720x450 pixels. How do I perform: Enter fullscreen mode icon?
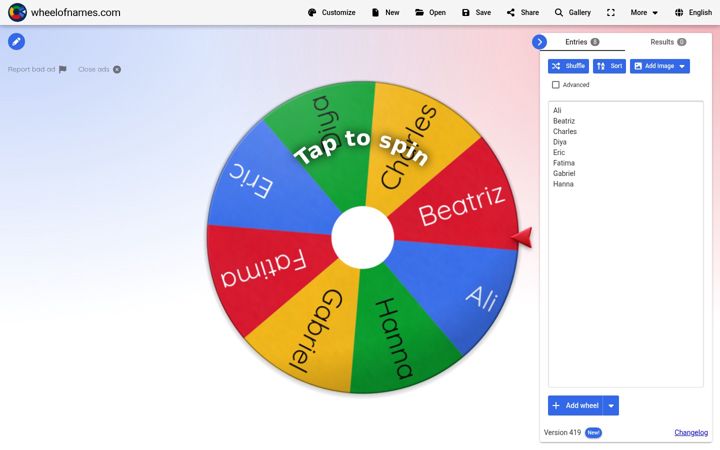(x=611, y=12)
